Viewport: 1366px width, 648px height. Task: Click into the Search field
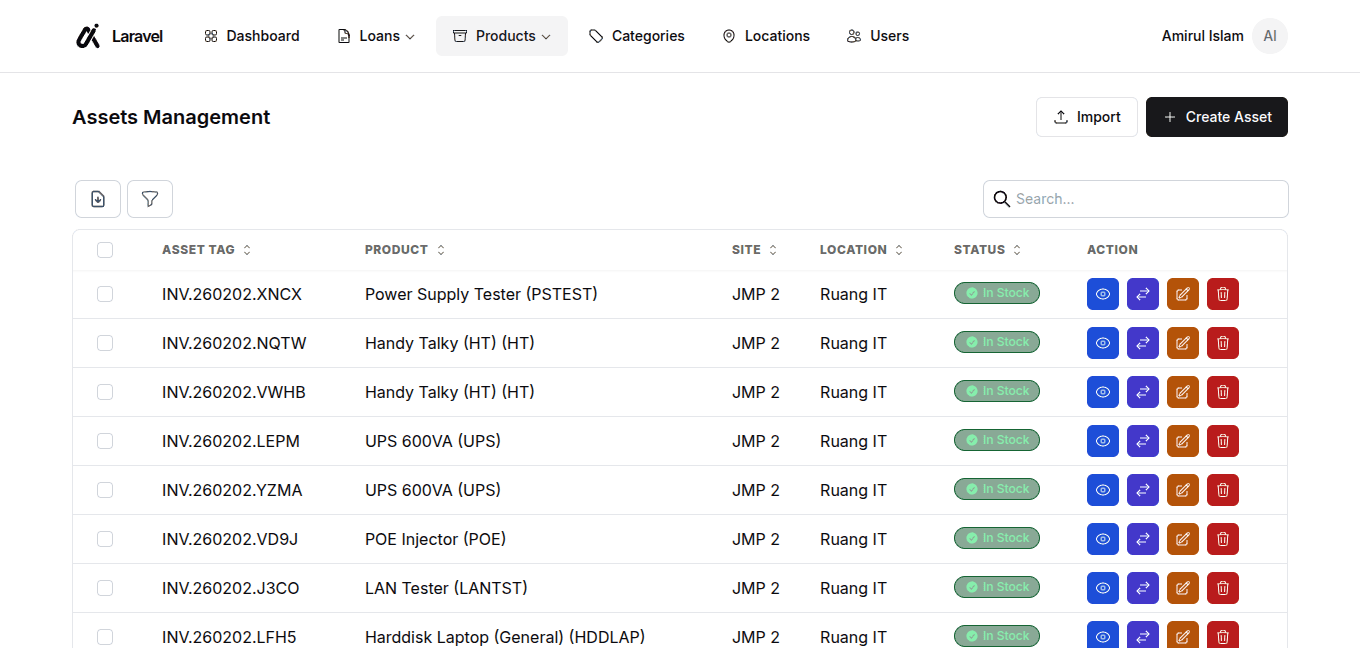click(x=1135, y=198)
